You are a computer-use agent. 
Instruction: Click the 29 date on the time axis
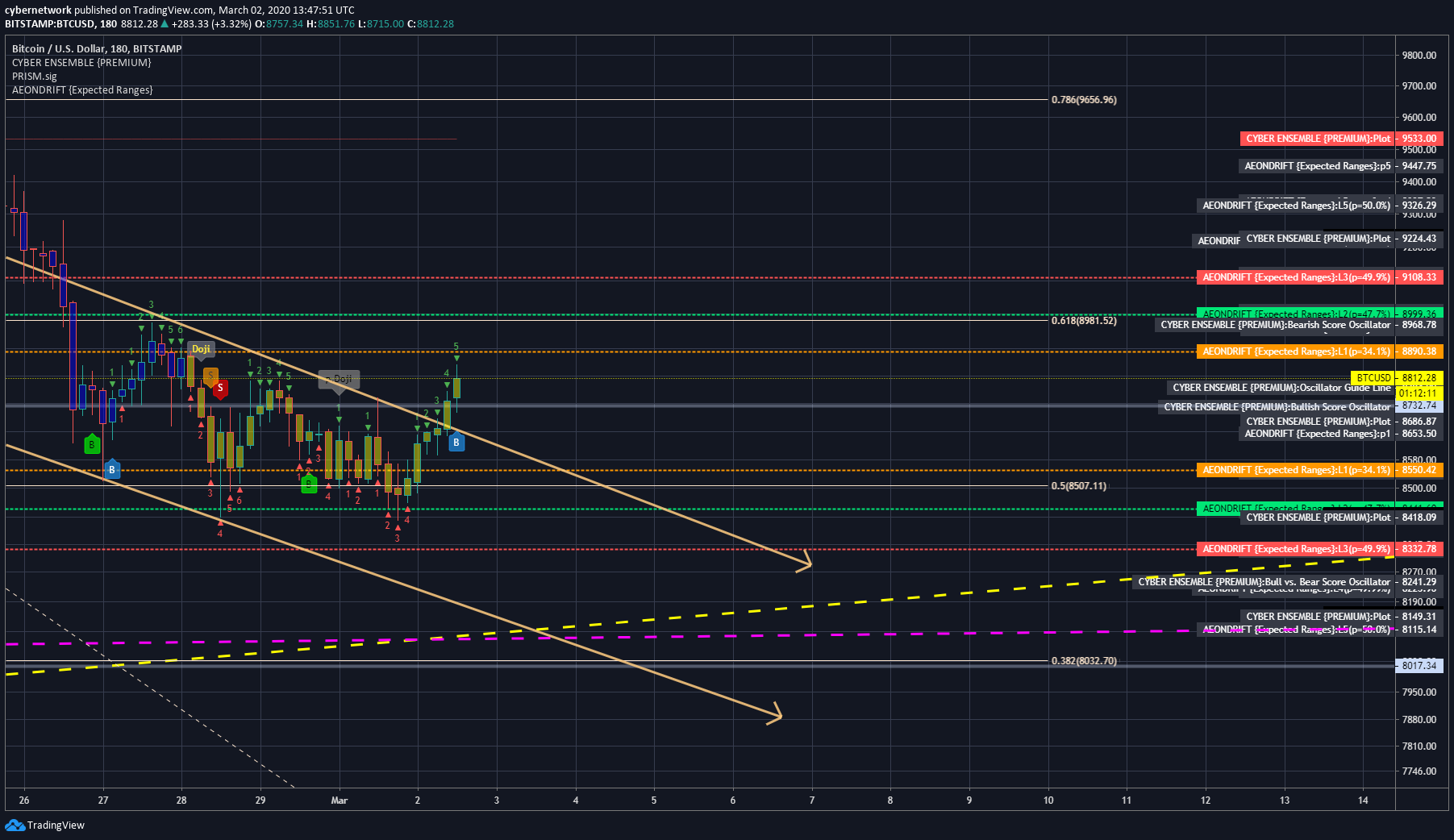pyautogui.click(x=260, y=800)
